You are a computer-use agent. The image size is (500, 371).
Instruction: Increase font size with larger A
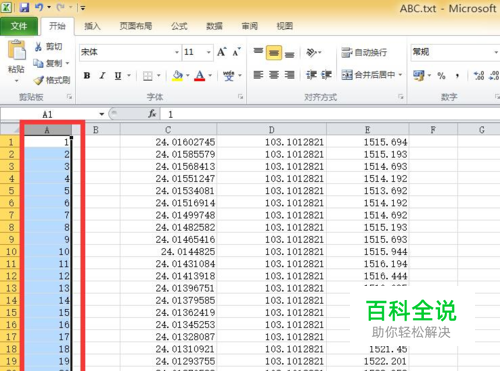(221, 52)
